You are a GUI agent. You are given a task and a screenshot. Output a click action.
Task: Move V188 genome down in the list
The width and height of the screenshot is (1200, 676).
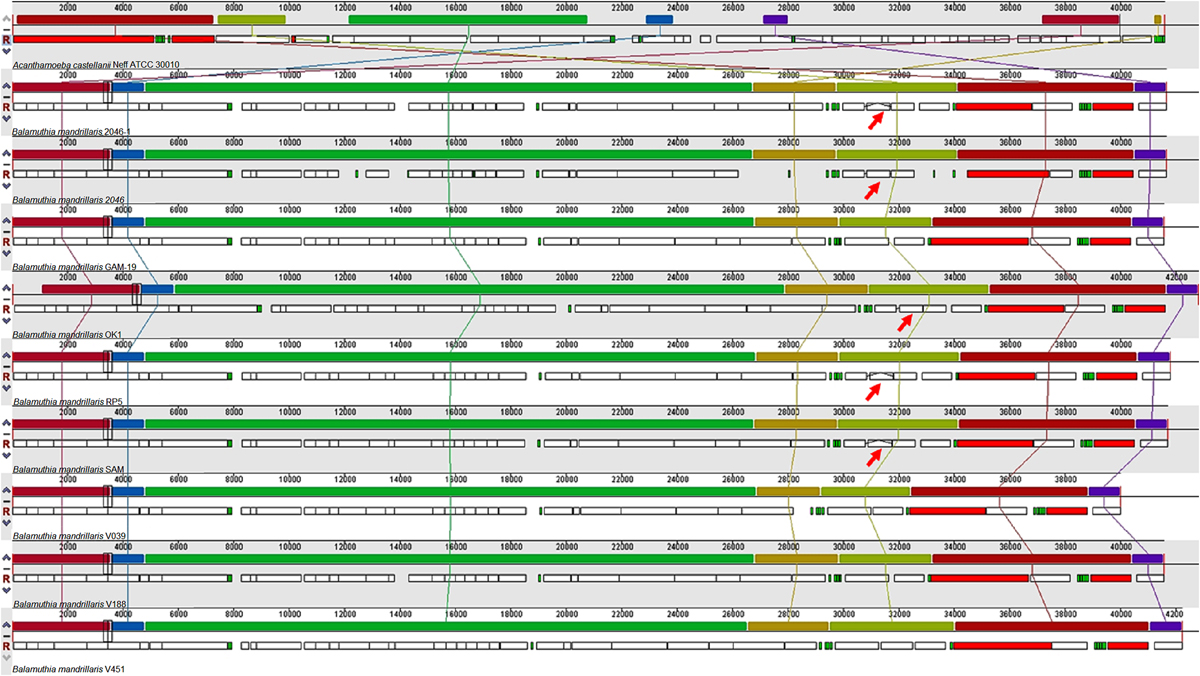pos(6,591)
